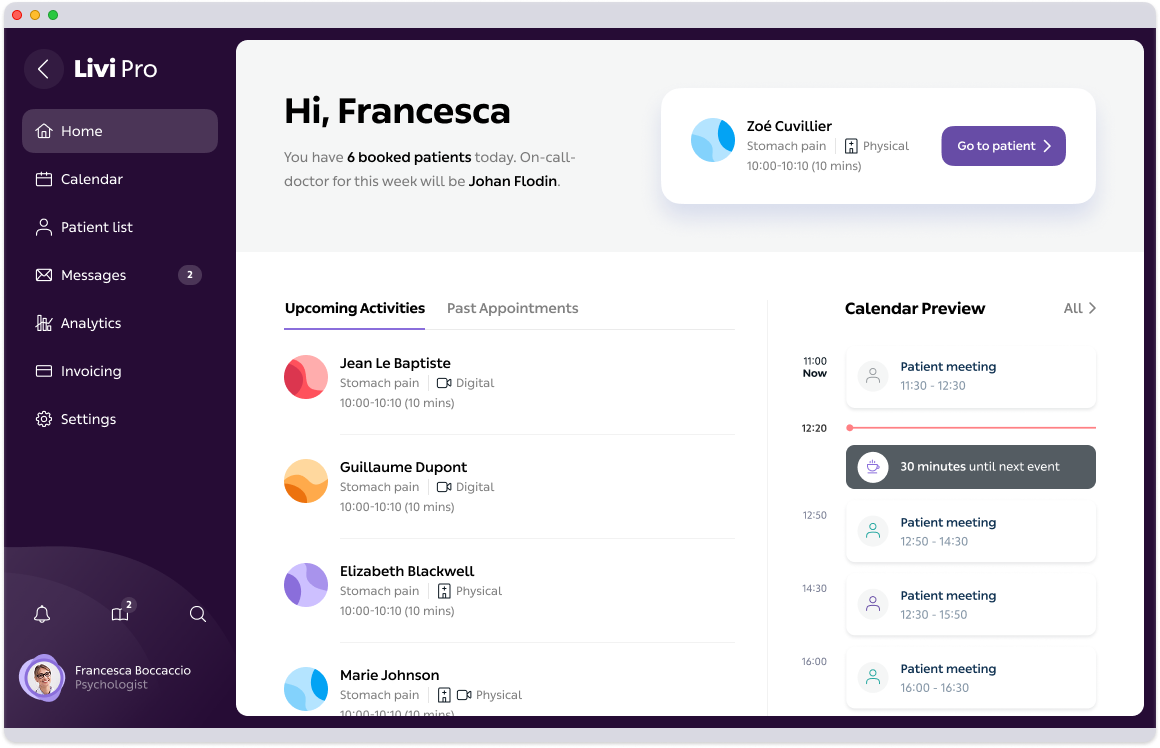Click the Analytics chart icon
1160x748 pixels.
tap(44, 323)
